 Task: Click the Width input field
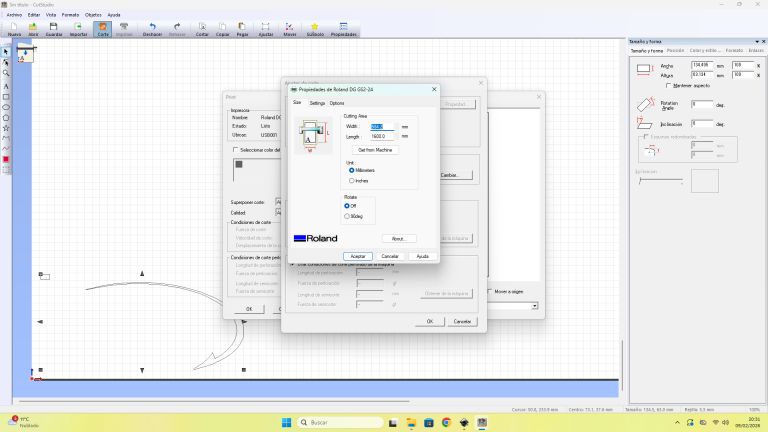pos(382,126)
